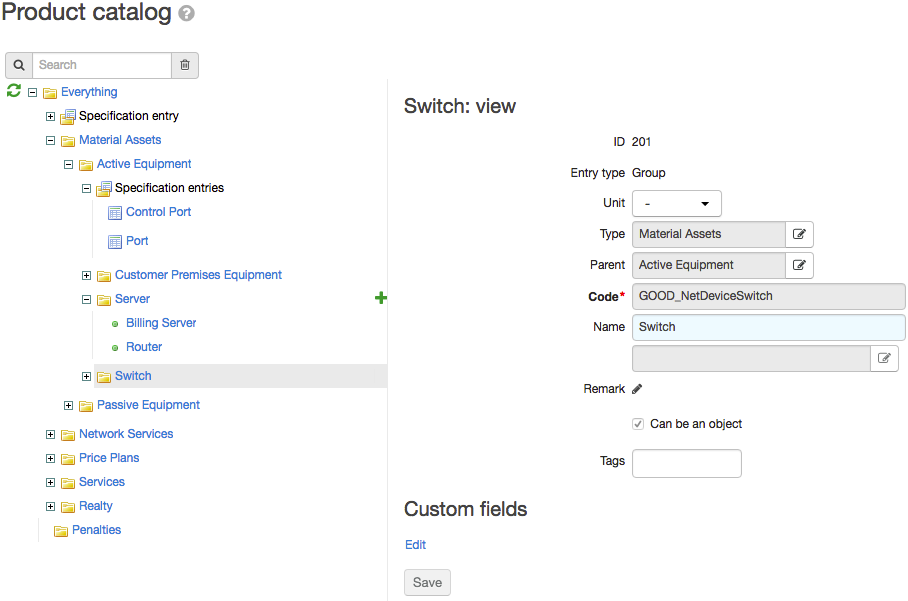Click the Everything folder icon
Screen dimensions: 908x601
50,93
